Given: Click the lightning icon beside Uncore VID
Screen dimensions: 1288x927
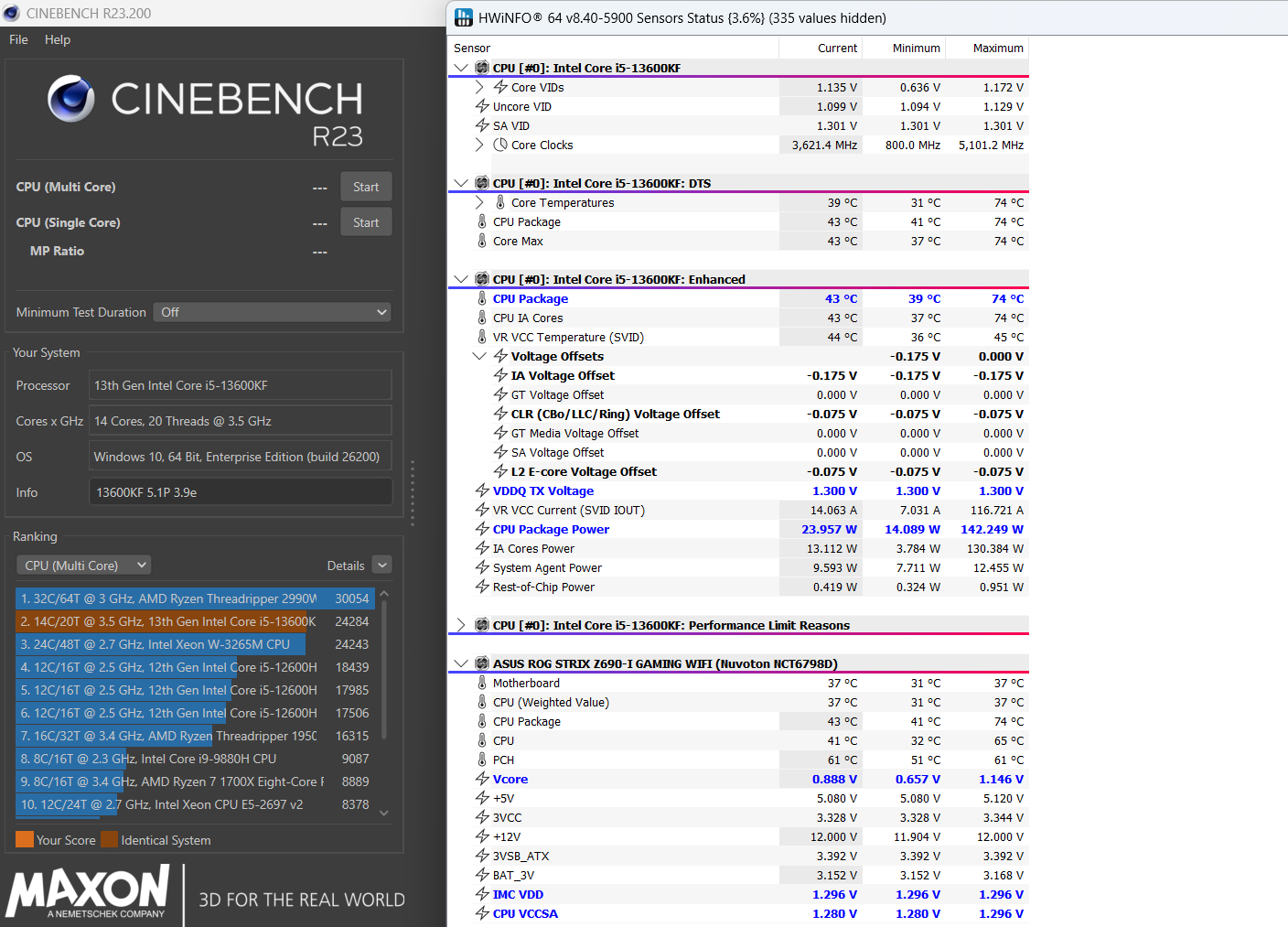Looking at the screenshot, I should click(x=482, y=106).
